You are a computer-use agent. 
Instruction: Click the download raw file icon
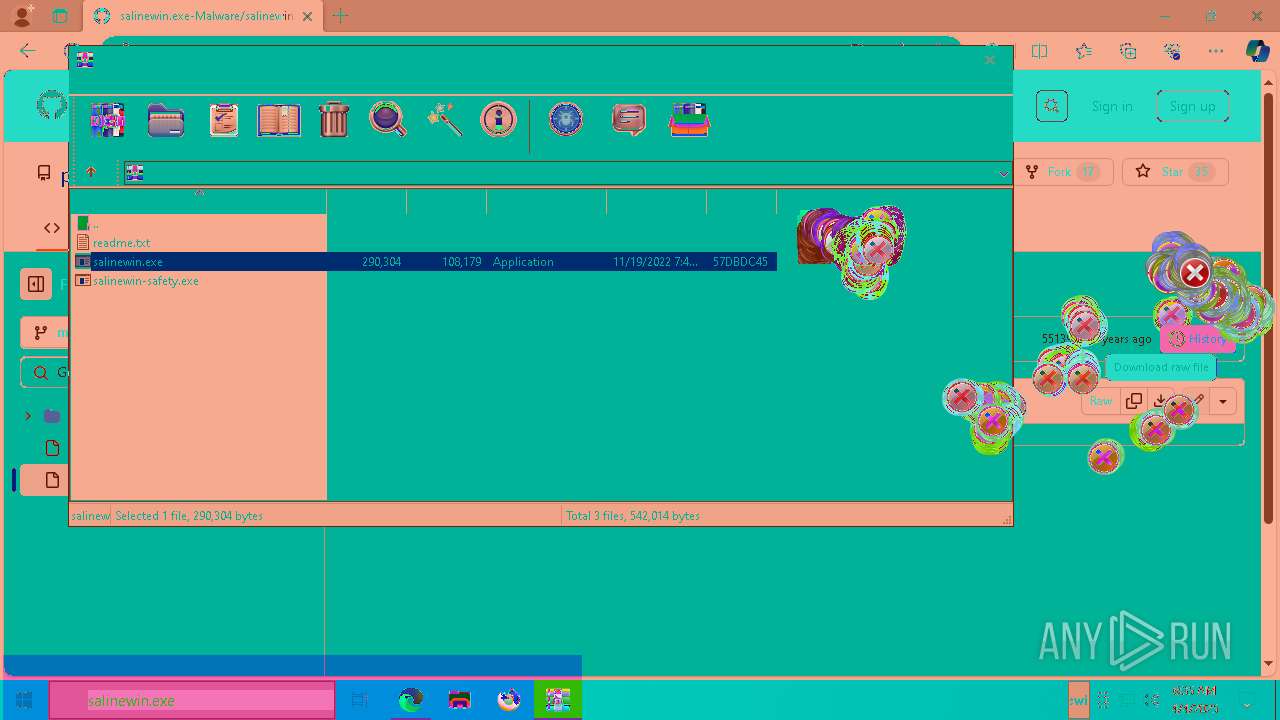[x=1160, y=401]
